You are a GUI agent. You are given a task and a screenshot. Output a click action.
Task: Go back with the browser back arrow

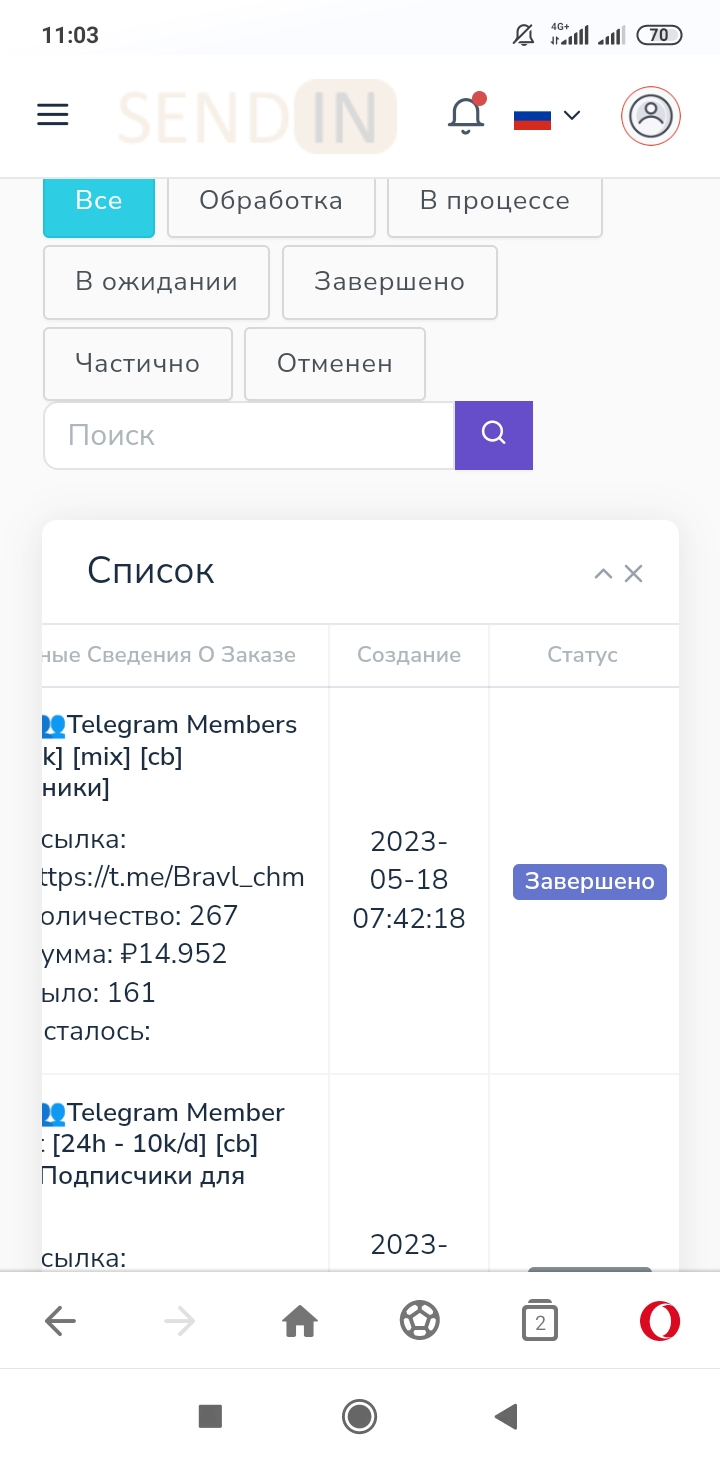(60, 1322)
